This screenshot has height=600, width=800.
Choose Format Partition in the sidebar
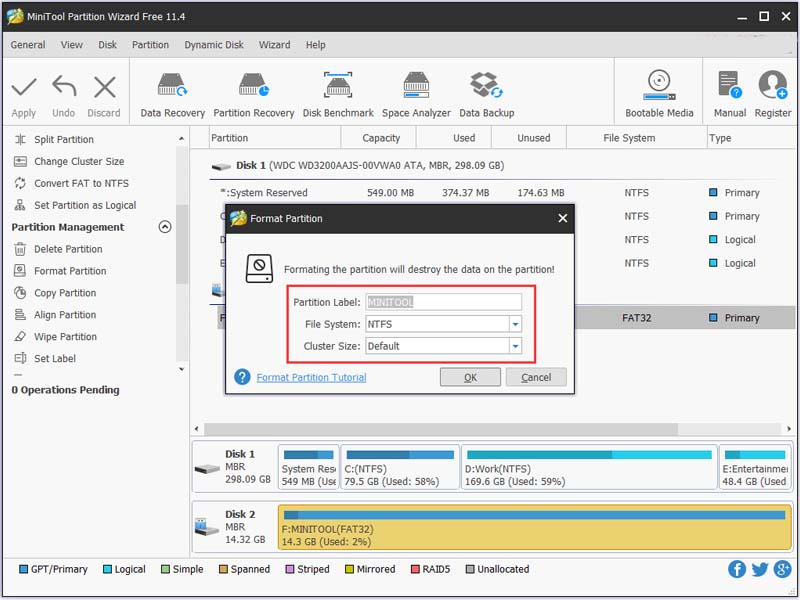pyautogui.click(x=70, y=271)
